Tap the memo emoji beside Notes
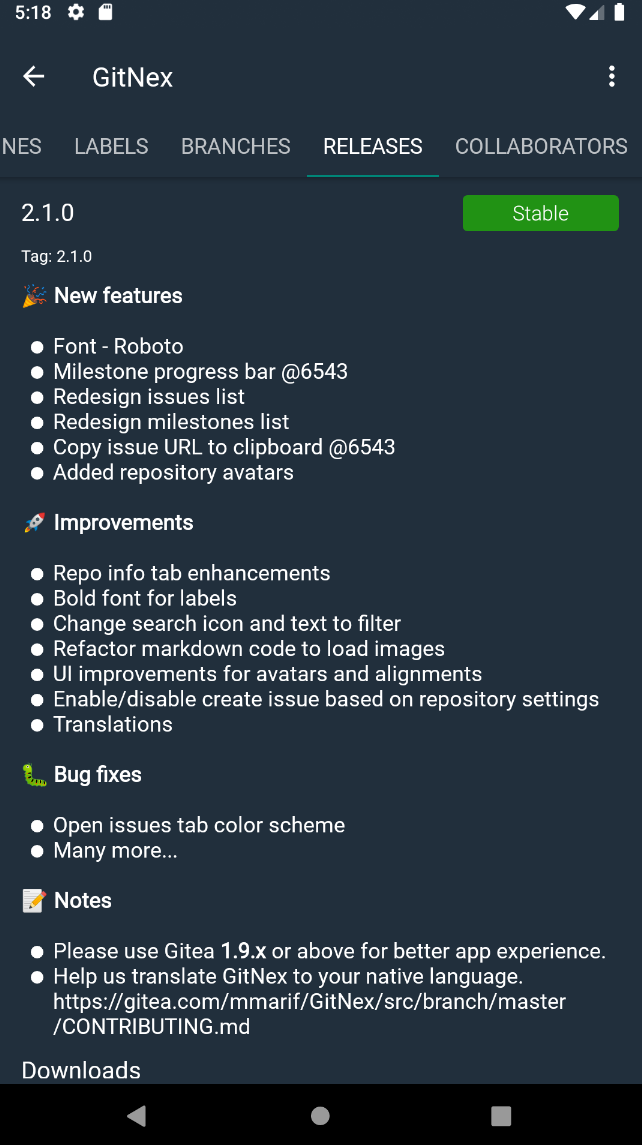The image size is (642, 1145). click(x=34, y=901)
